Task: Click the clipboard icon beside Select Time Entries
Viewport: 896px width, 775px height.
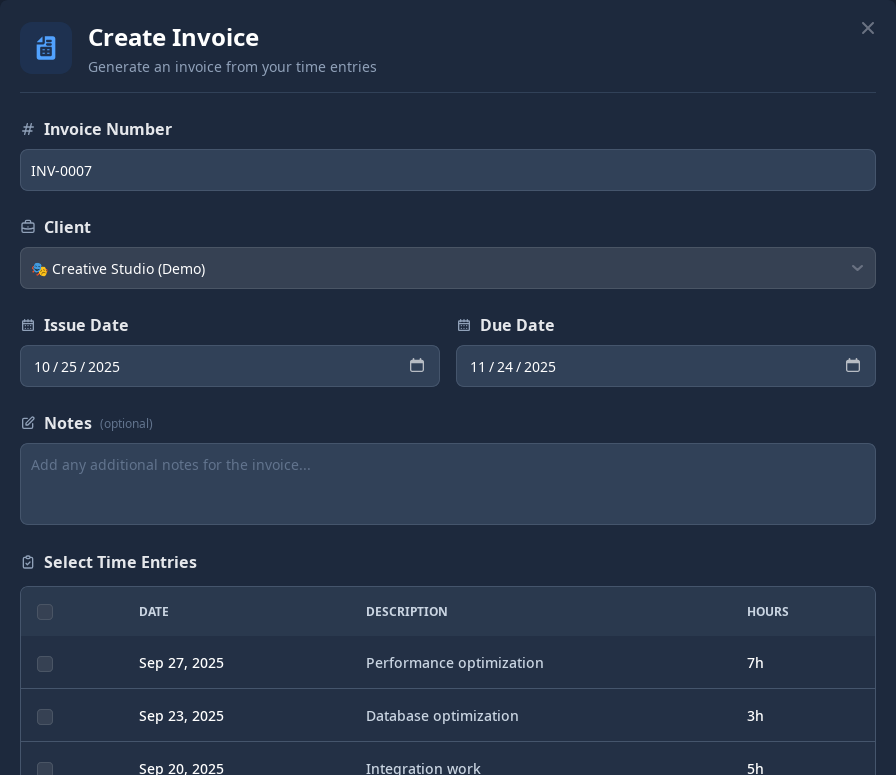Action: [27, 562]
